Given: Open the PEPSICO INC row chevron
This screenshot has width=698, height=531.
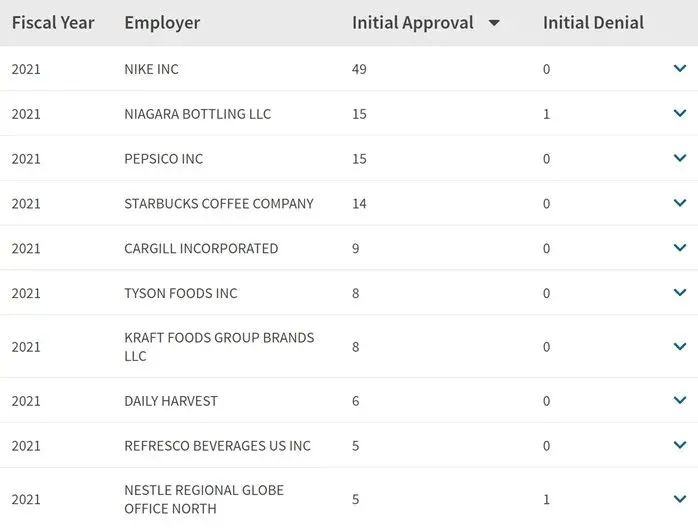Looking at the screenshot, I should tap(680, 158).
